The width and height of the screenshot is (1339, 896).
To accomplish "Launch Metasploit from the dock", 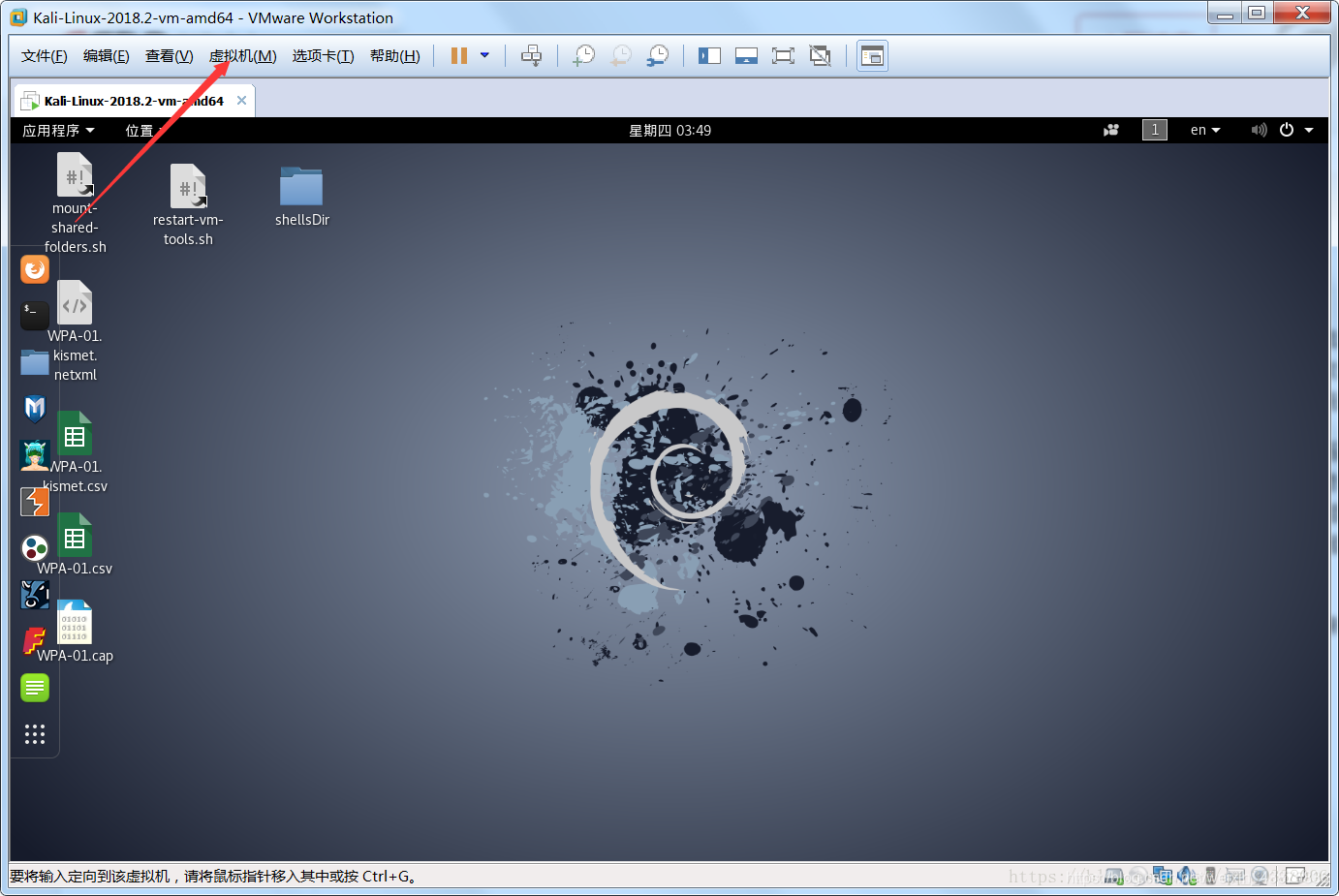I will [x=35, y=408].
